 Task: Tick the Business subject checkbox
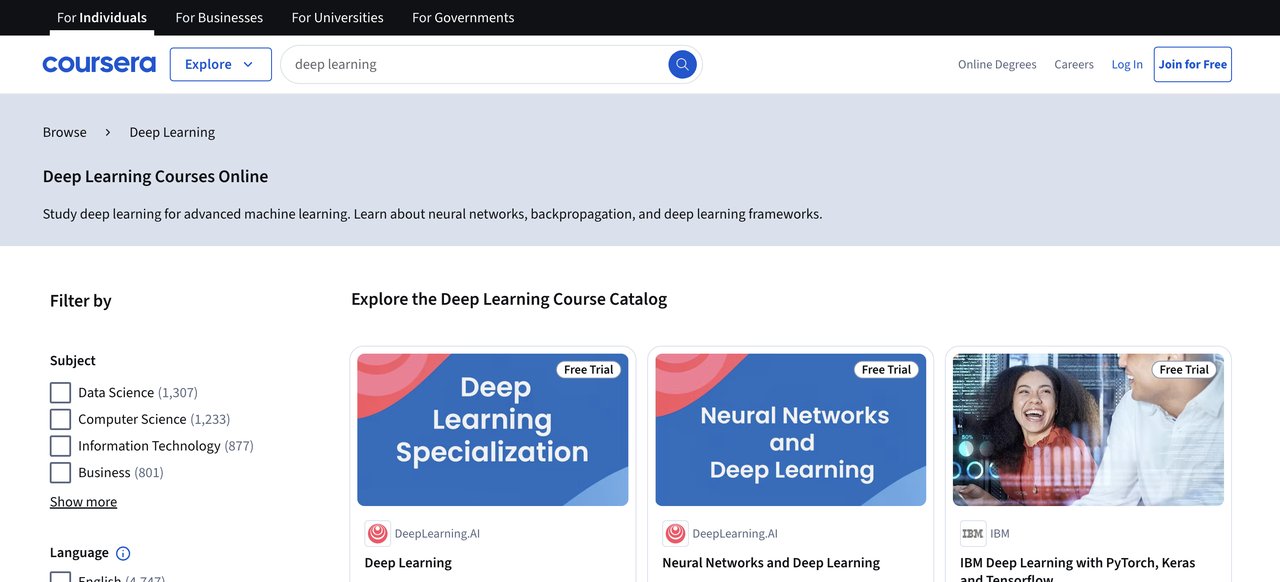click(x=60, y=472)
